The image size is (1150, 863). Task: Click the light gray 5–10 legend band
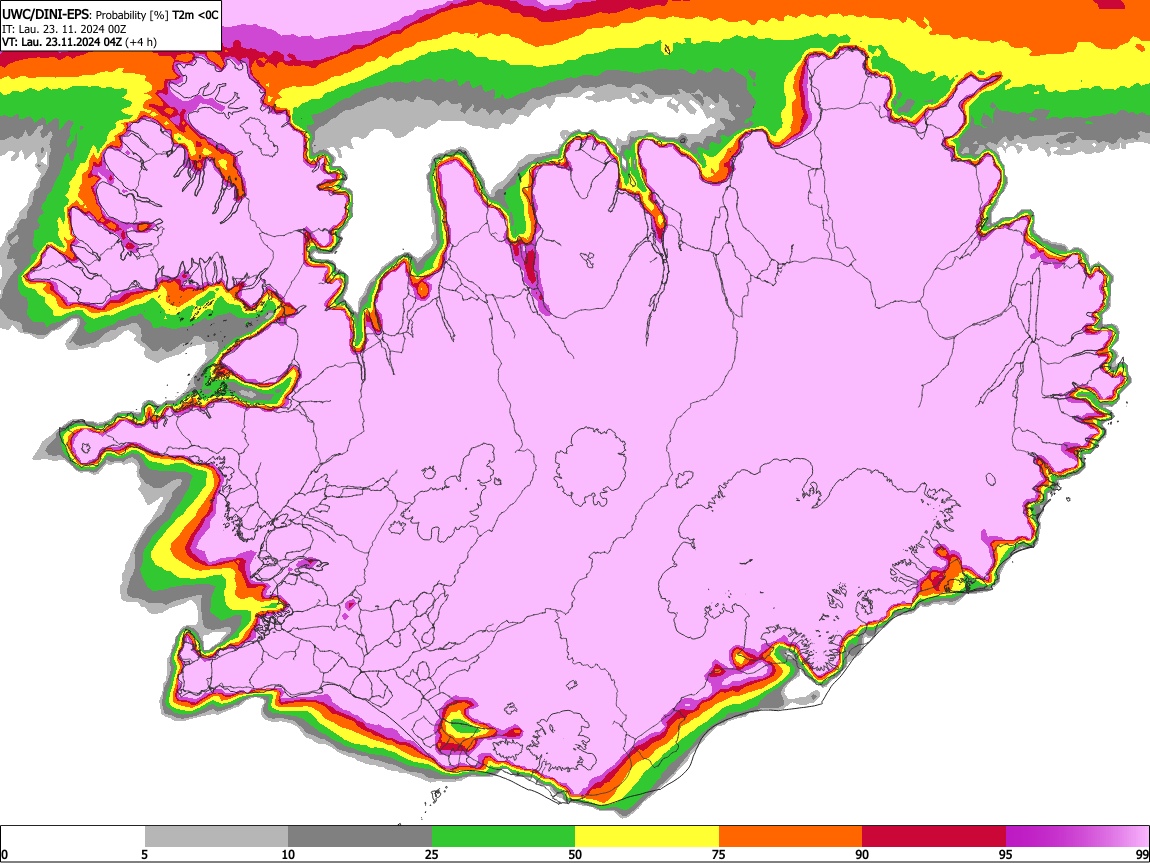point(216,836)
